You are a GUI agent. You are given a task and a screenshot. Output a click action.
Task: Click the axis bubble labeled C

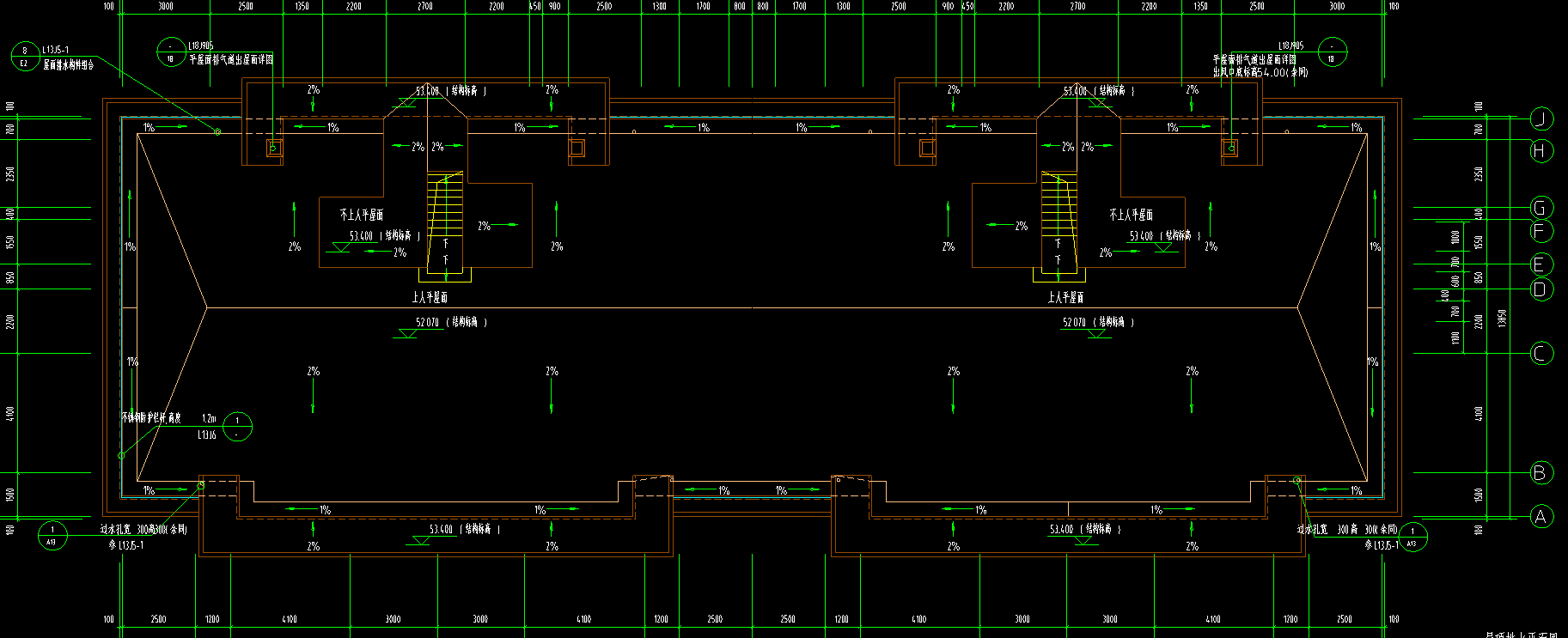[x=1542, y=353]
